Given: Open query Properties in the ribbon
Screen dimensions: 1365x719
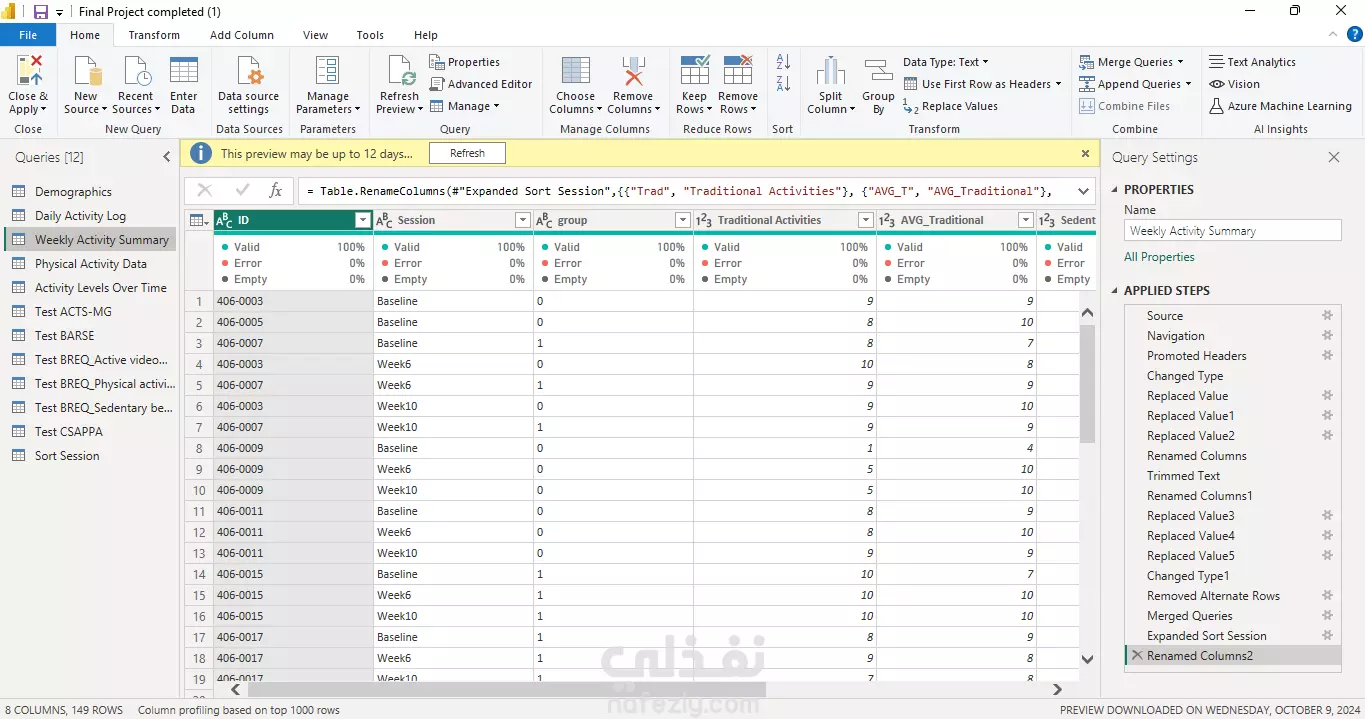Looking at the screenshot, I should [465, 62].
